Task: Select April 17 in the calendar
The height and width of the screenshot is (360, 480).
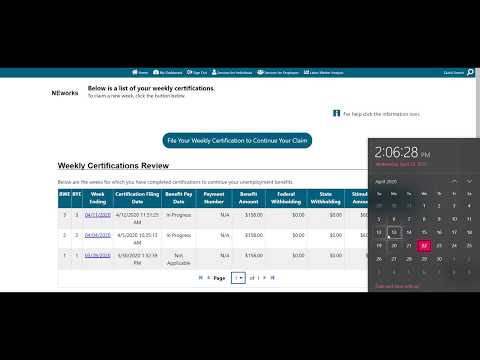Action: (454, 232)
